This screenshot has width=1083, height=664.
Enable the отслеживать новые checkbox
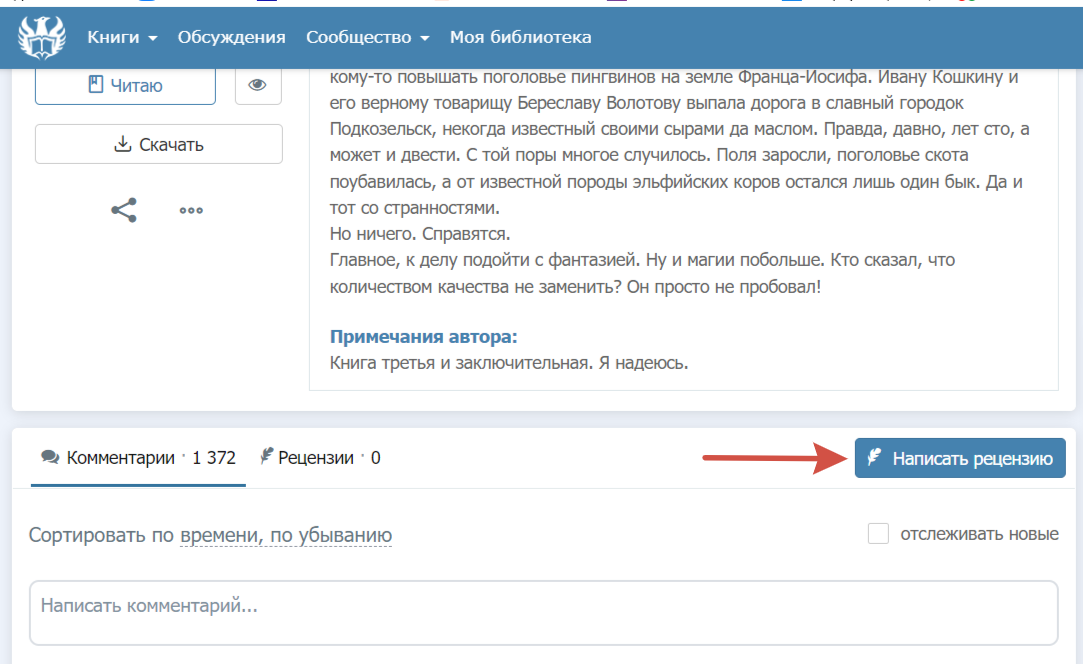coord(878,533)
